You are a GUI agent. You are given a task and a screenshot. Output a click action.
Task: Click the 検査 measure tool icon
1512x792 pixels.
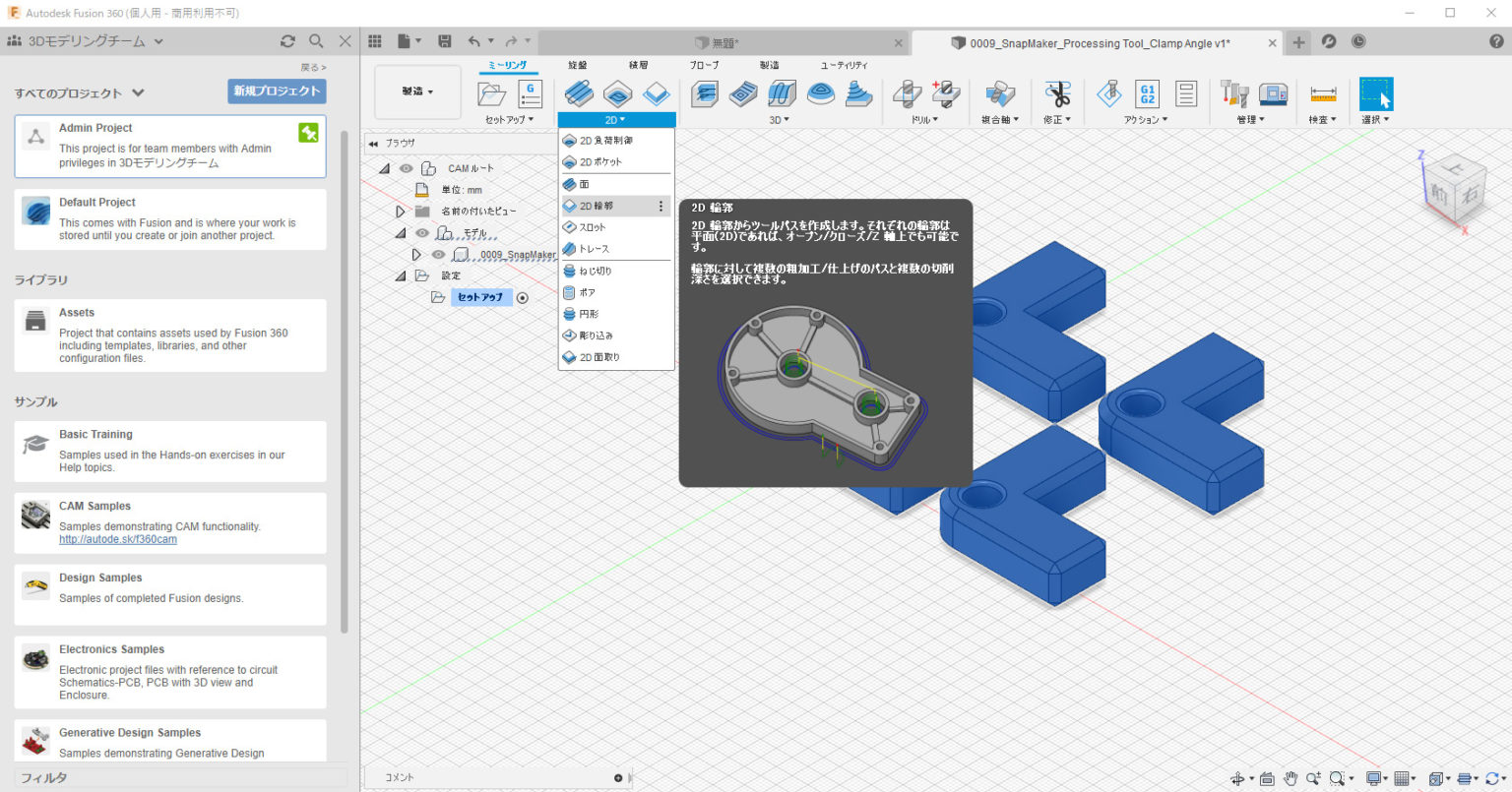click(x=1323, y=93)
